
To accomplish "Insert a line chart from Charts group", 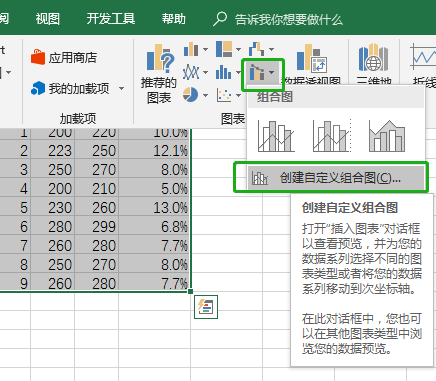I will click(x=191, y=72).
